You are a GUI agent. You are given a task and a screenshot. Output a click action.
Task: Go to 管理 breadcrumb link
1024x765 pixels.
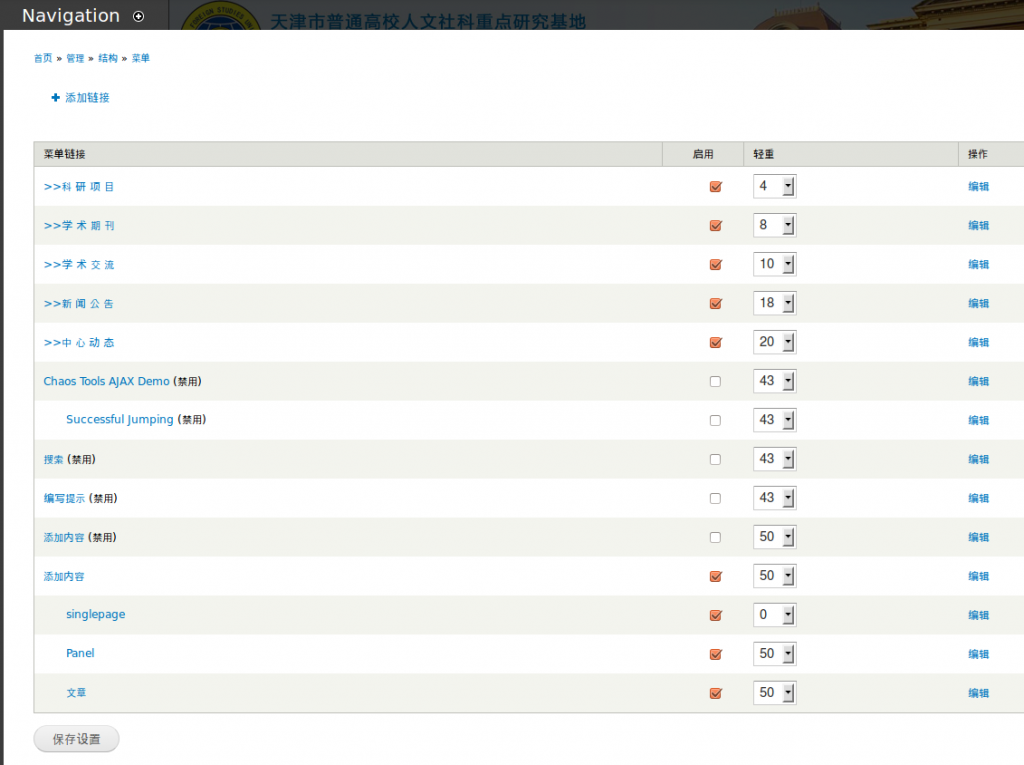75,58
